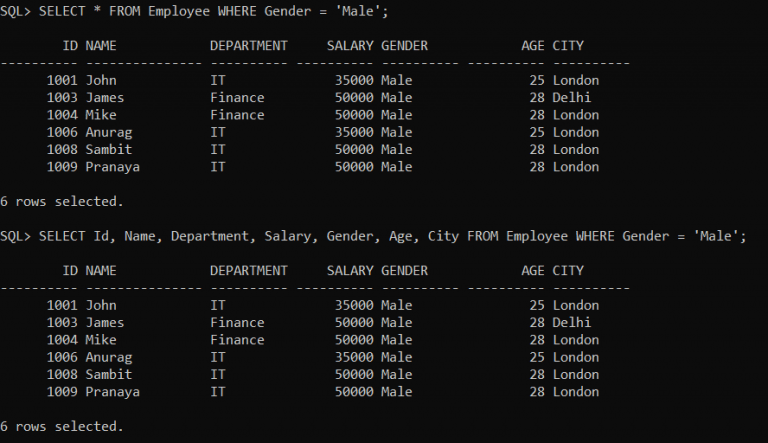
Task: Click the first SQL> prompt line
Action: coord(194,11)
